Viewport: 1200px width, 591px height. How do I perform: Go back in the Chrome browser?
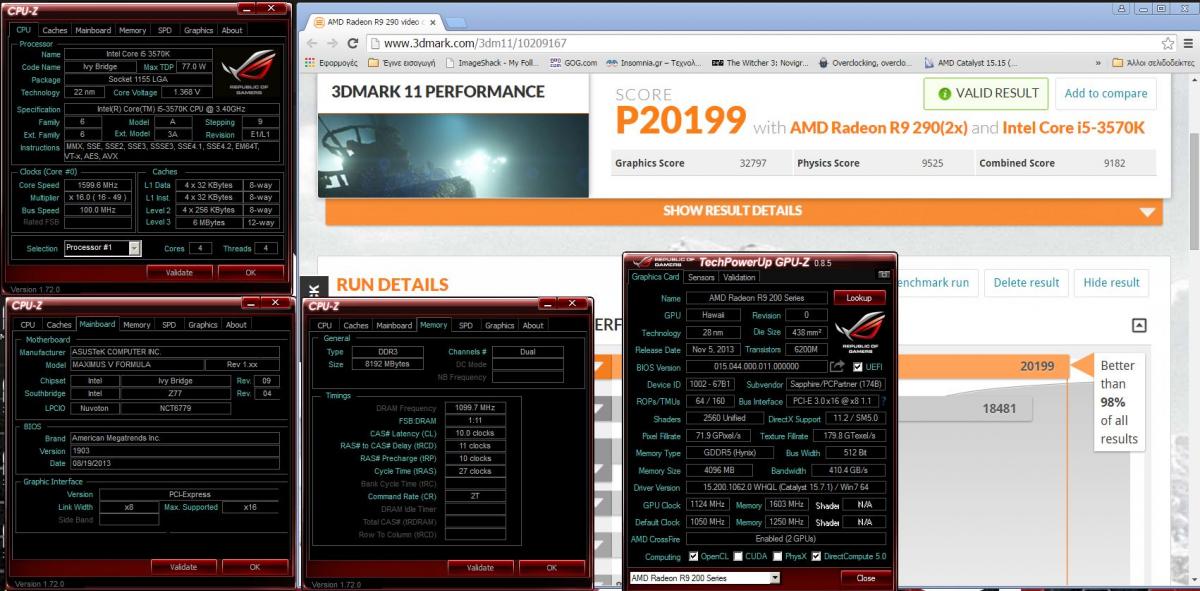(310, 43)
